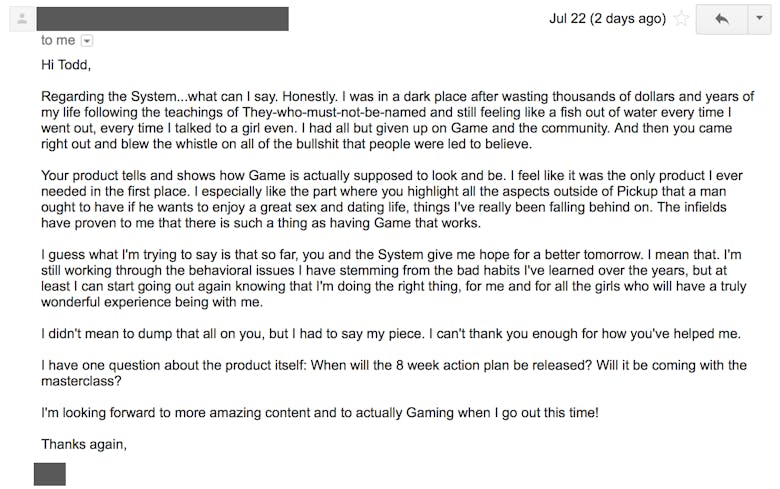Click the line 'I didn't mean to dump'
780x489 pixels.
click(390, 333)
